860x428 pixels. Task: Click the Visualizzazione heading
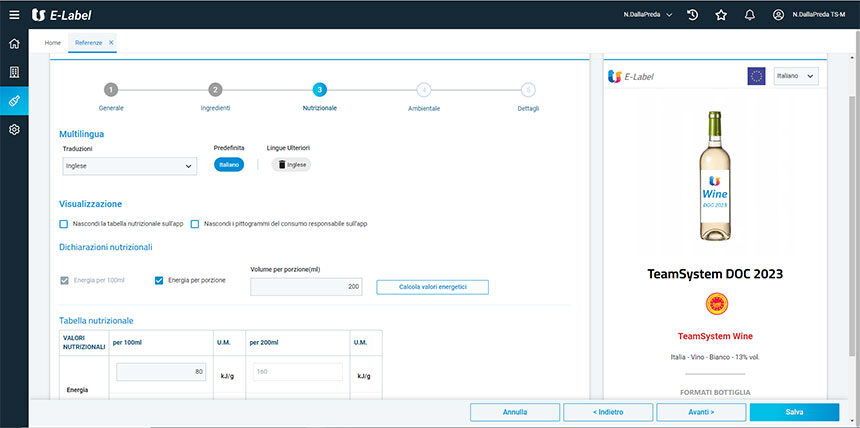tap(90, 204)
